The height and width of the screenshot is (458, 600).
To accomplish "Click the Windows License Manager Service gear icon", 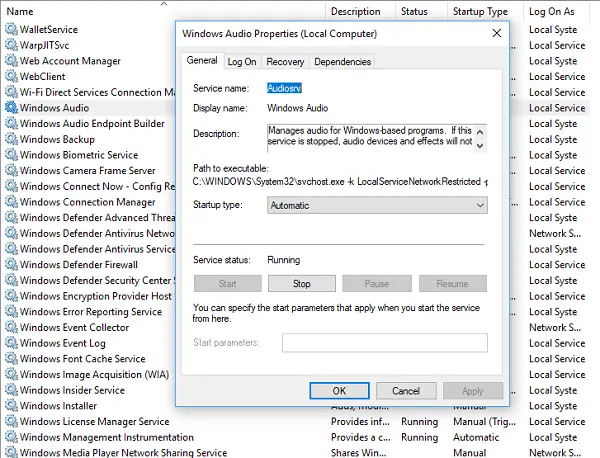I will [x=11, y=421].
